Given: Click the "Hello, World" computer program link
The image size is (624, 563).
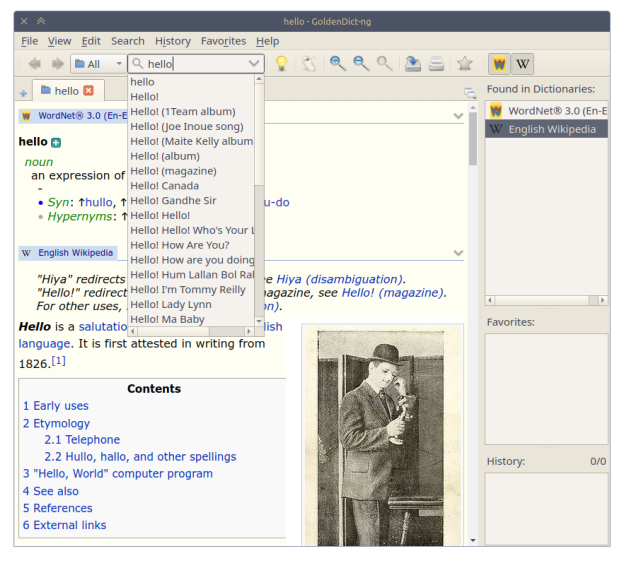Looking at the screenshot, I should [118, 474].
